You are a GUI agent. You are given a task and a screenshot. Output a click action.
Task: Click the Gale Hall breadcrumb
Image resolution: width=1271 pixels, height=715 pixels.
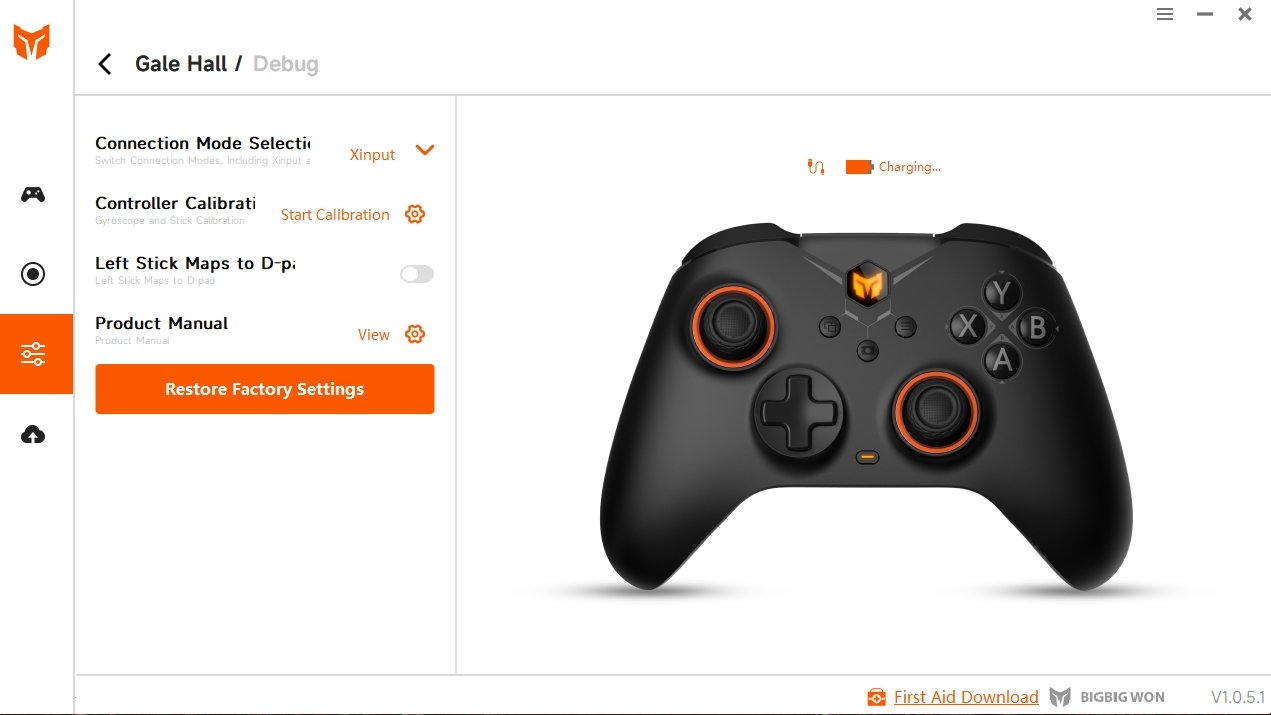[181, 64]
